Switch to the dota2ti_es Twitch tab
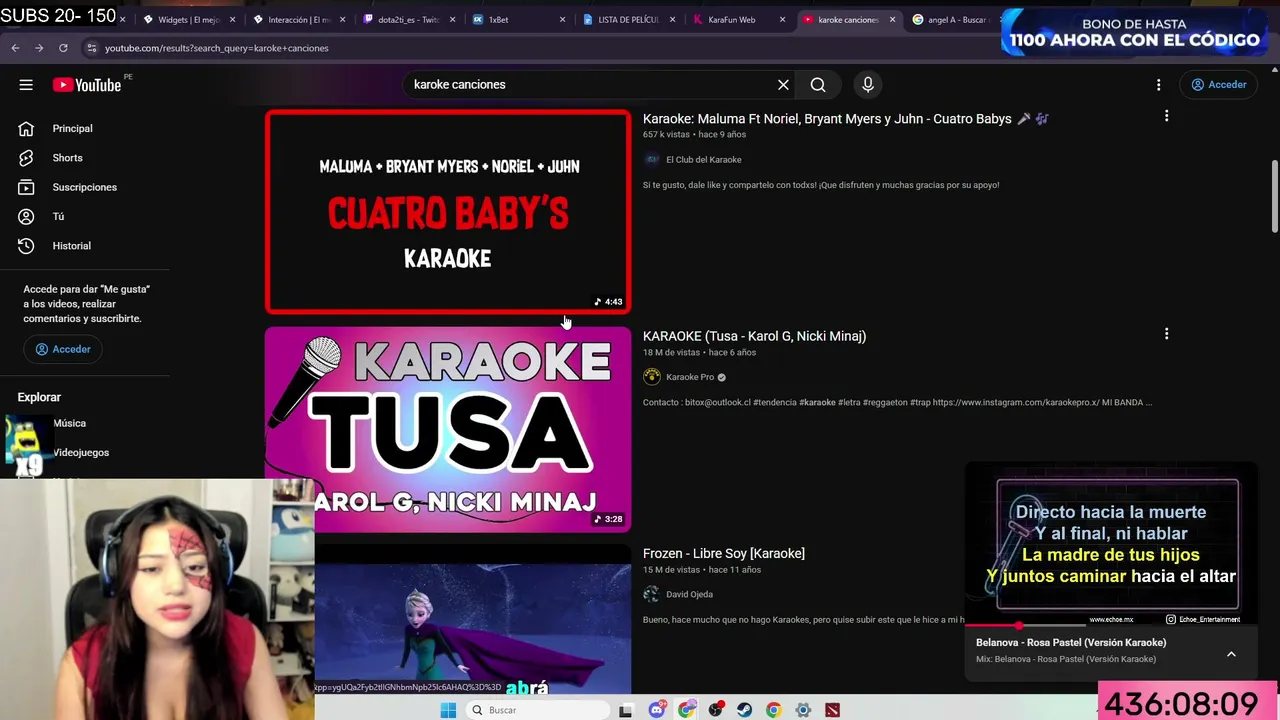Image resolution: width=1280 pixels, height=720 pixels. coord(408,19)
